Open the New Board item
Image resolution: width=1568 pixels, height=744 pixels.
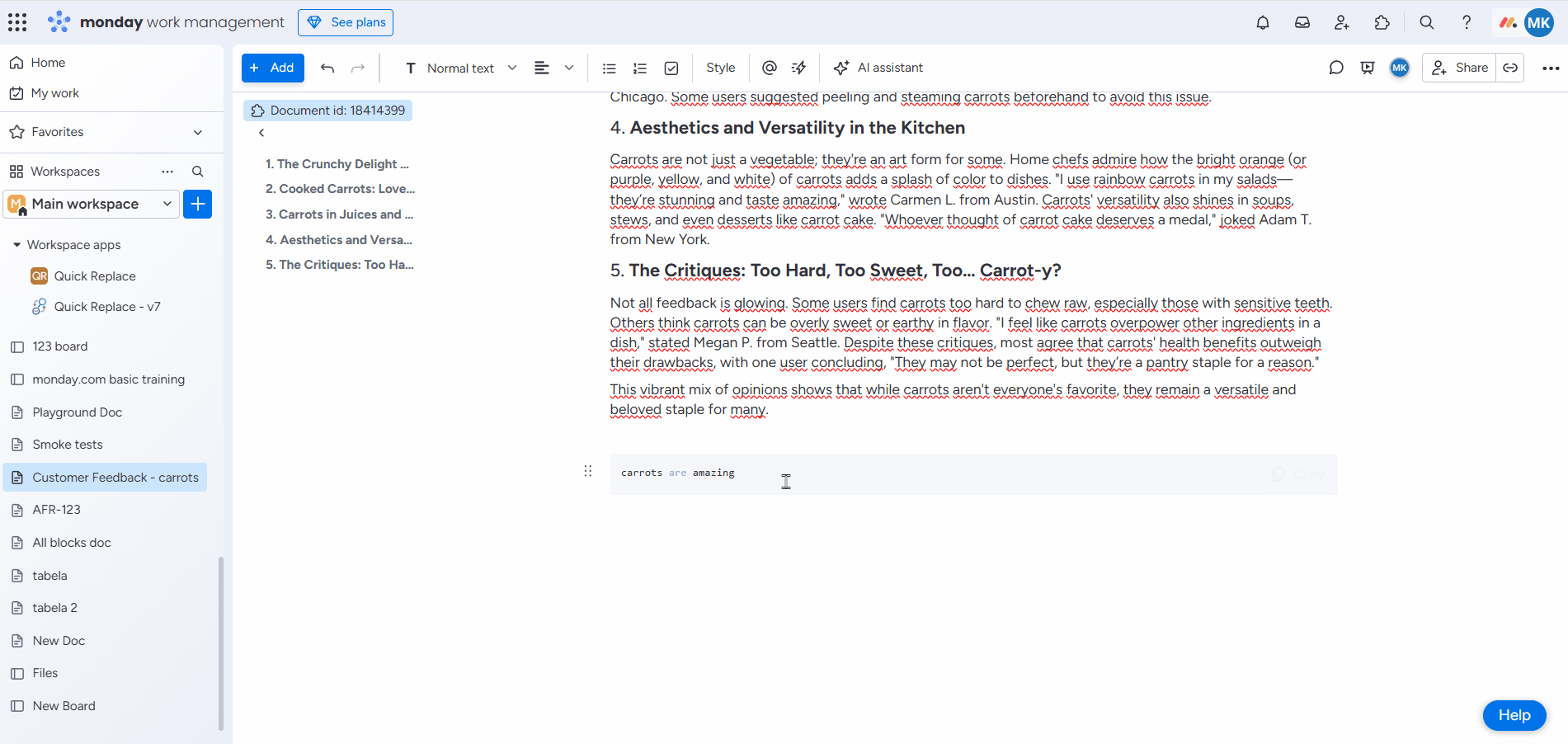(64, 706)
